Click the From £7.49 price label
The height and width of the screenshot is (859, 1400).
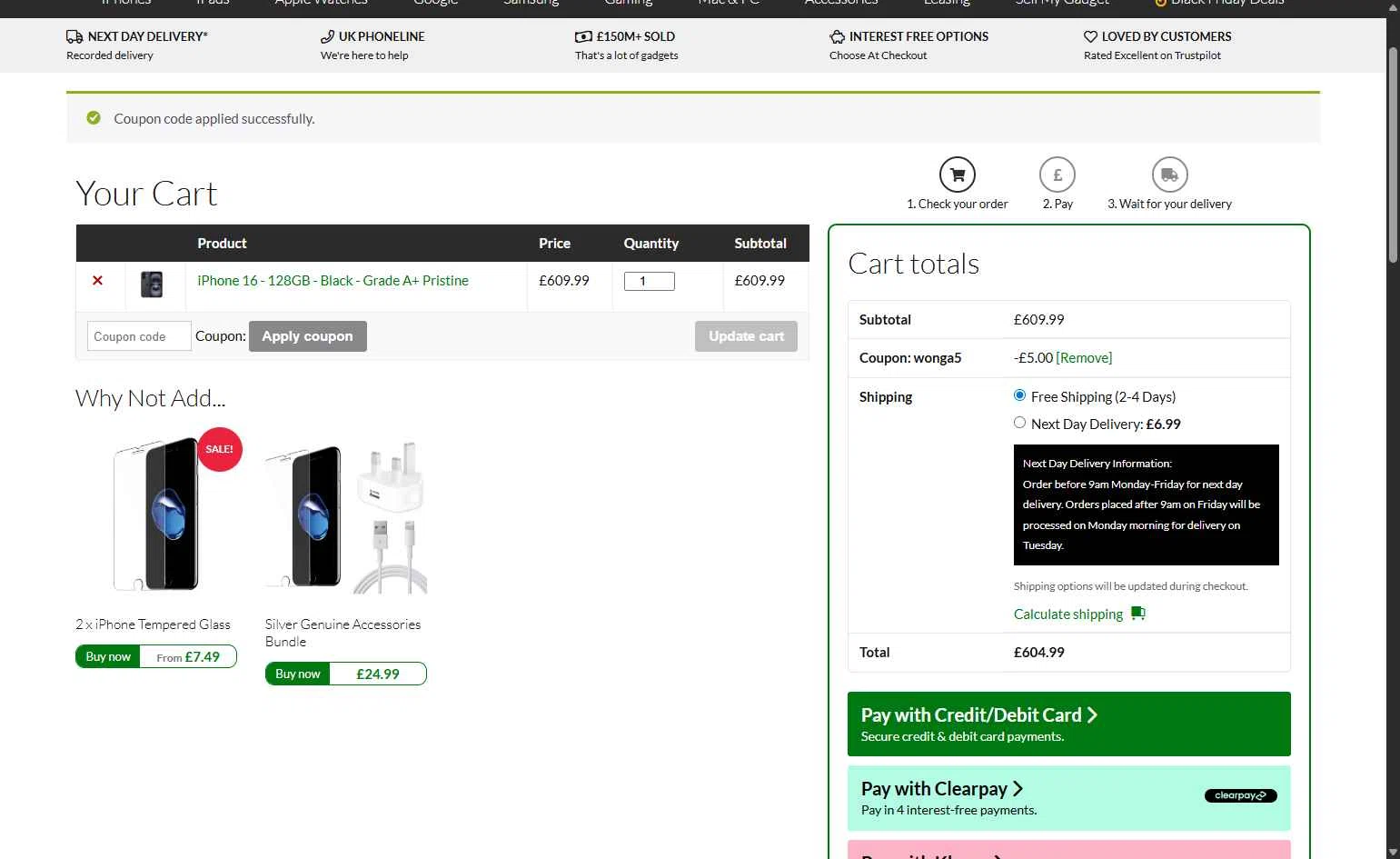click(x=188, y=656)
